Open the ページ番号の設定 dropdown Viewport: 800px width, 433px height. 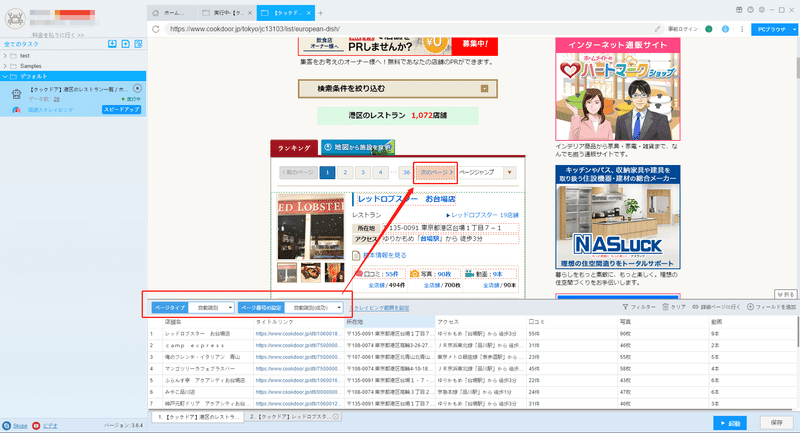314,308
